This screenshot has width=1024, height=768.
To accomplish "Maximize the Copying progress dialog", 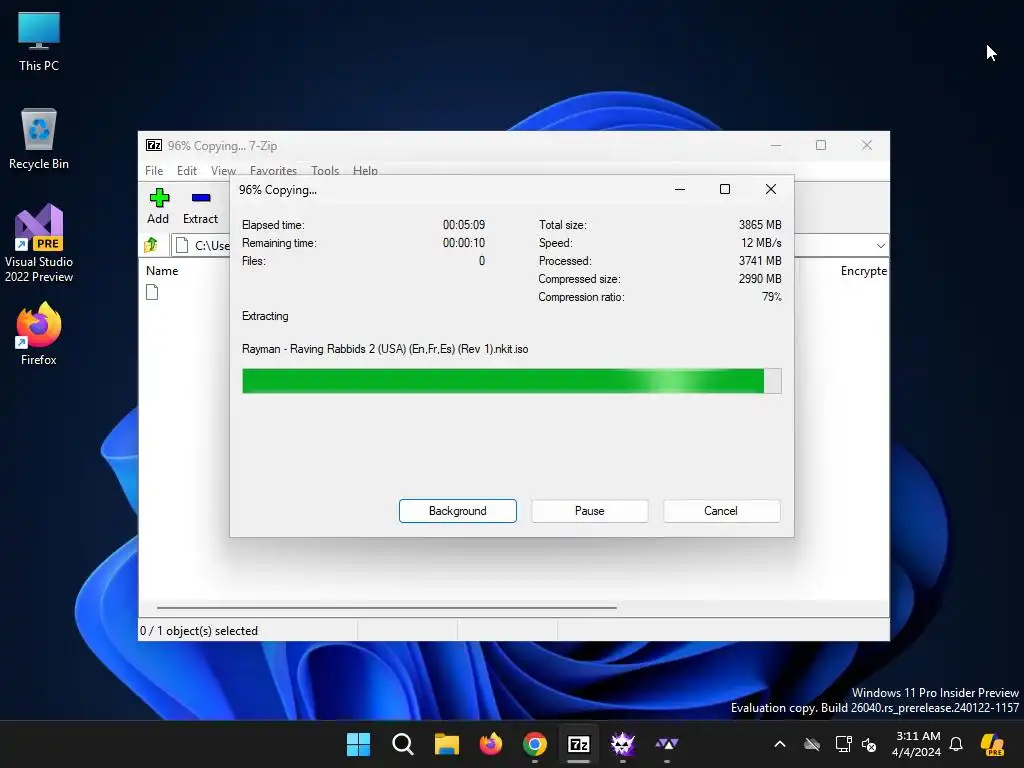I will (x=725, y=189).
